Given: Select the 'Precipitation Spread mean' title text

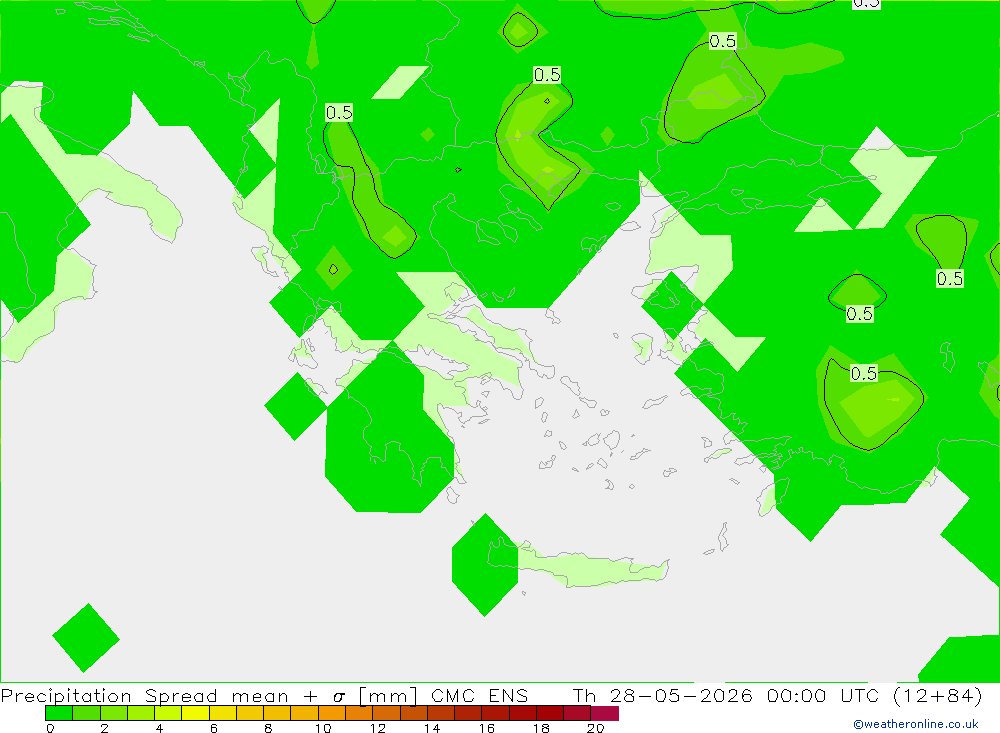Looking at the screenshot, I should coord(144,695).
